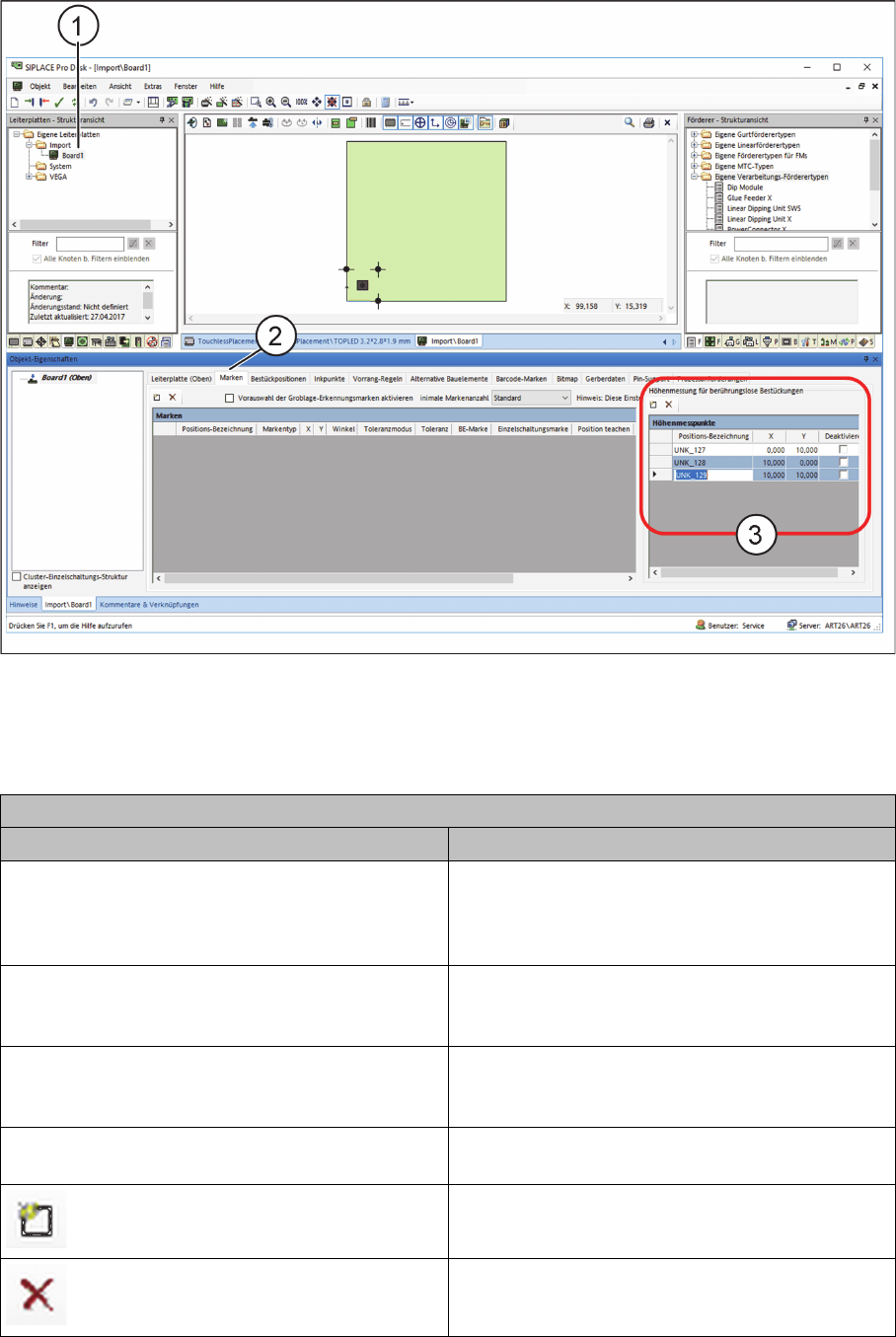Image resolution: width=896 pixels, height=1337 pixels.
Task: Apply the Leiterplatten filter pencil icon
Action: tap(133, 243)
